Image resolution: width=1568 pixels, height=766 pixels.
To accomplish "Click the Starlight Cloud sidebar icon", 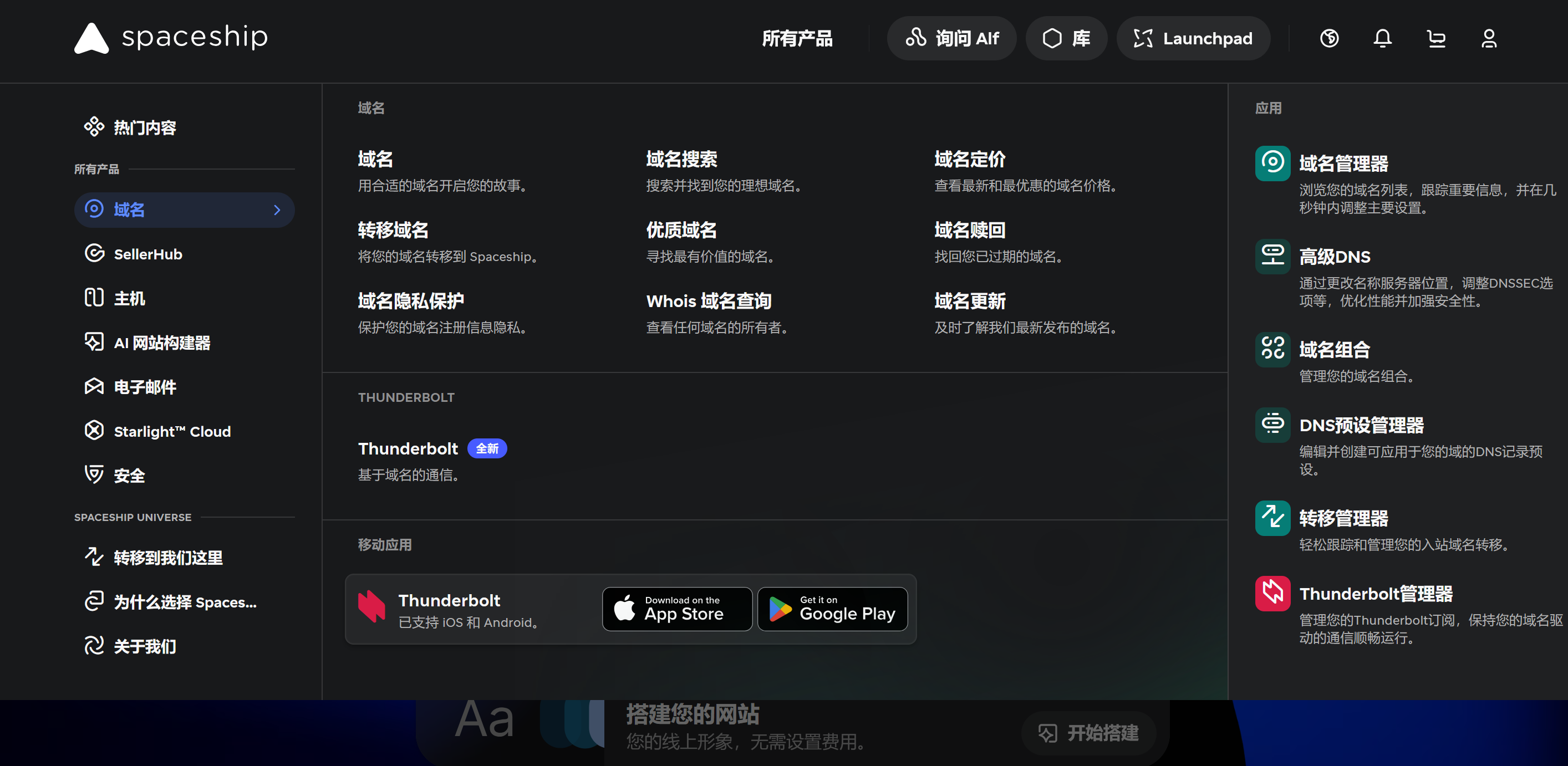I will point(94,431).
